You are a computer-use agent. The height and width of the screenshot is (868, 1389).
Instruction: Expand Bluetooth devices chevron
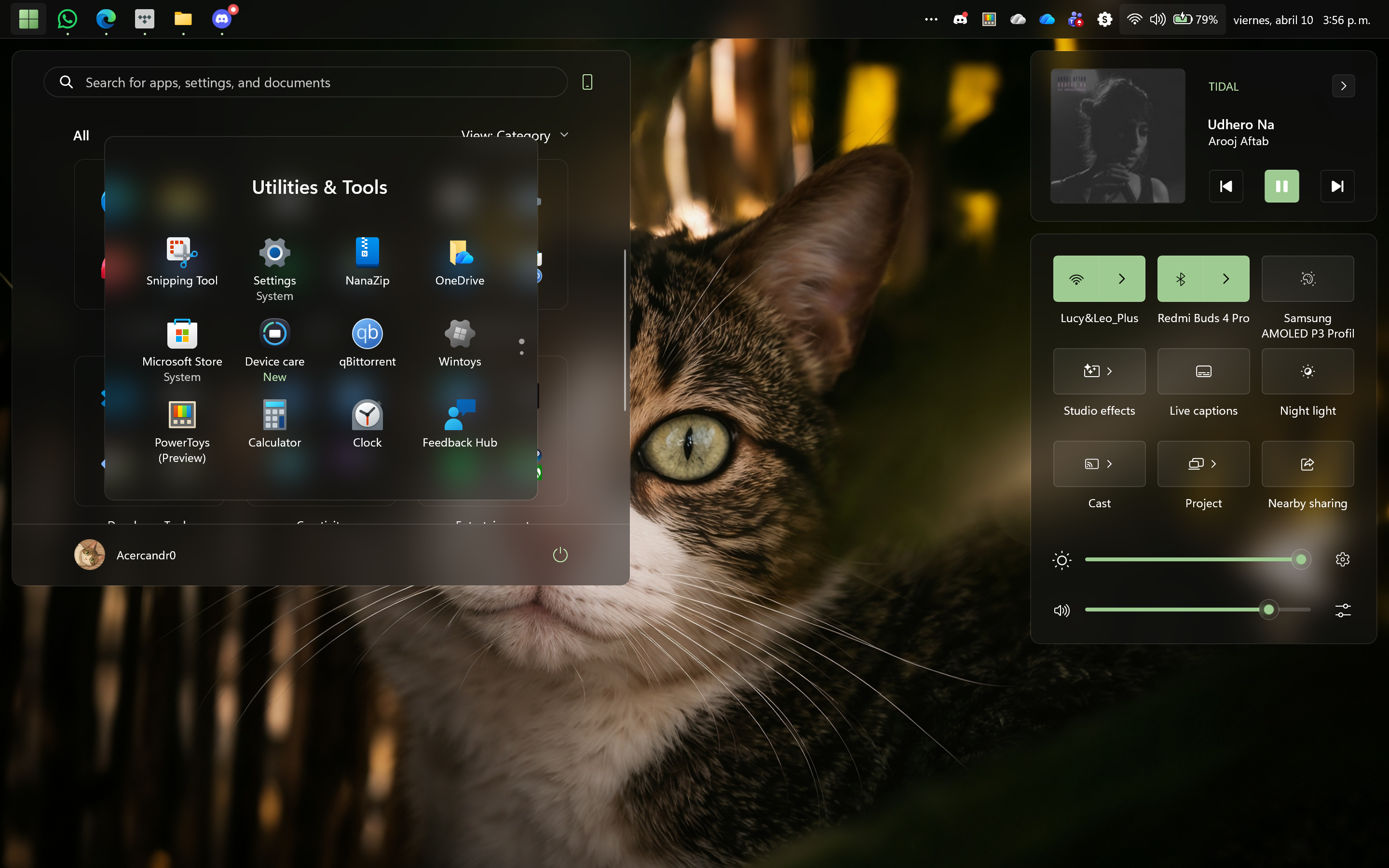(1226, 279)
